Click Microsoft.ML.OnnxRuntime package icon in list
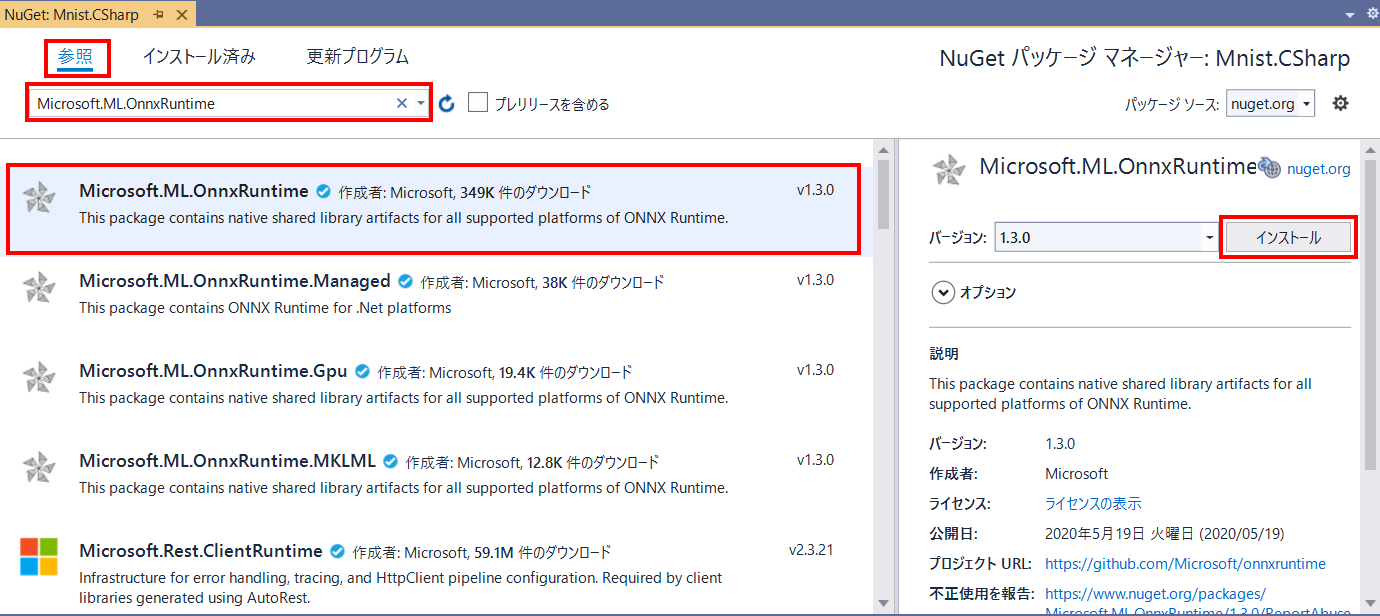This screenshot has width=1380, height=616. coord(39,198)
